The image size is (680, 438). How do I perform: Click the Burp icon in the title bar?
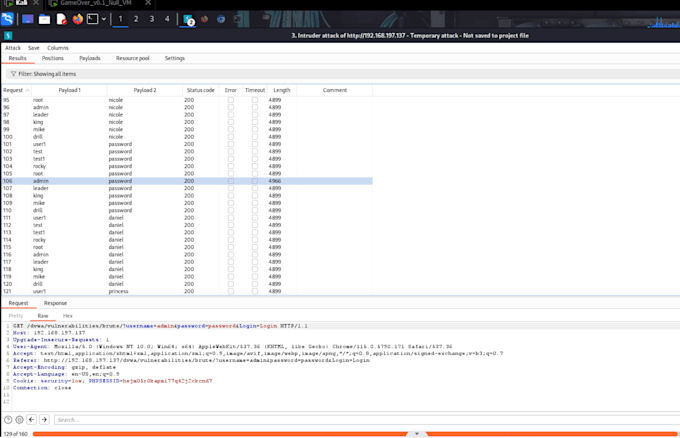8,36
